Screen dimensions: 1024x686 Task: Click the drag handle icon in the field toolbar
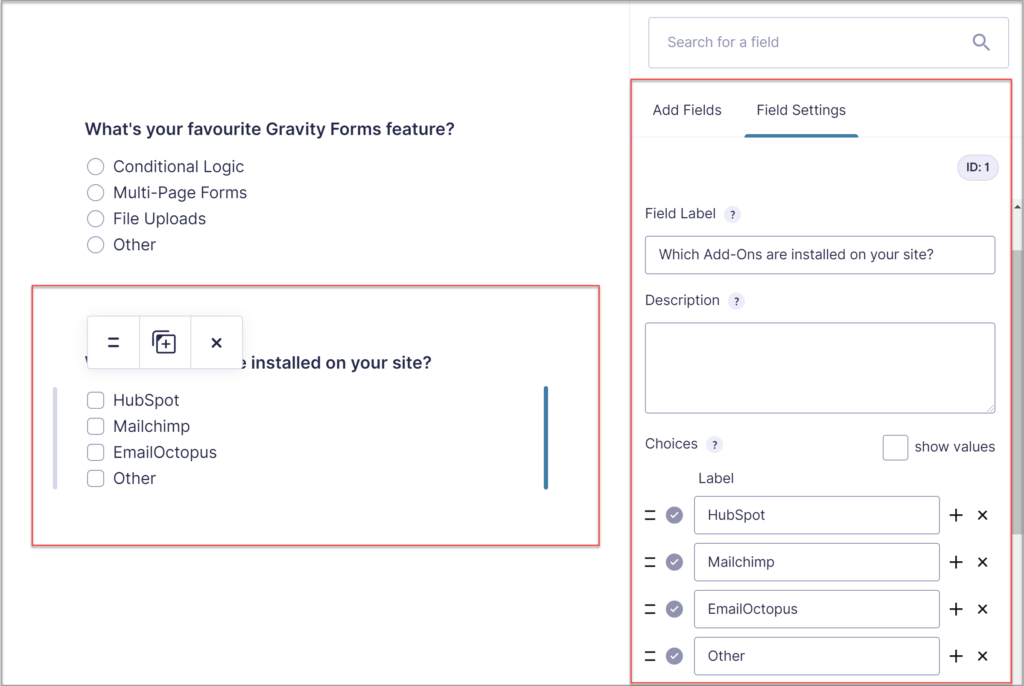113,342
